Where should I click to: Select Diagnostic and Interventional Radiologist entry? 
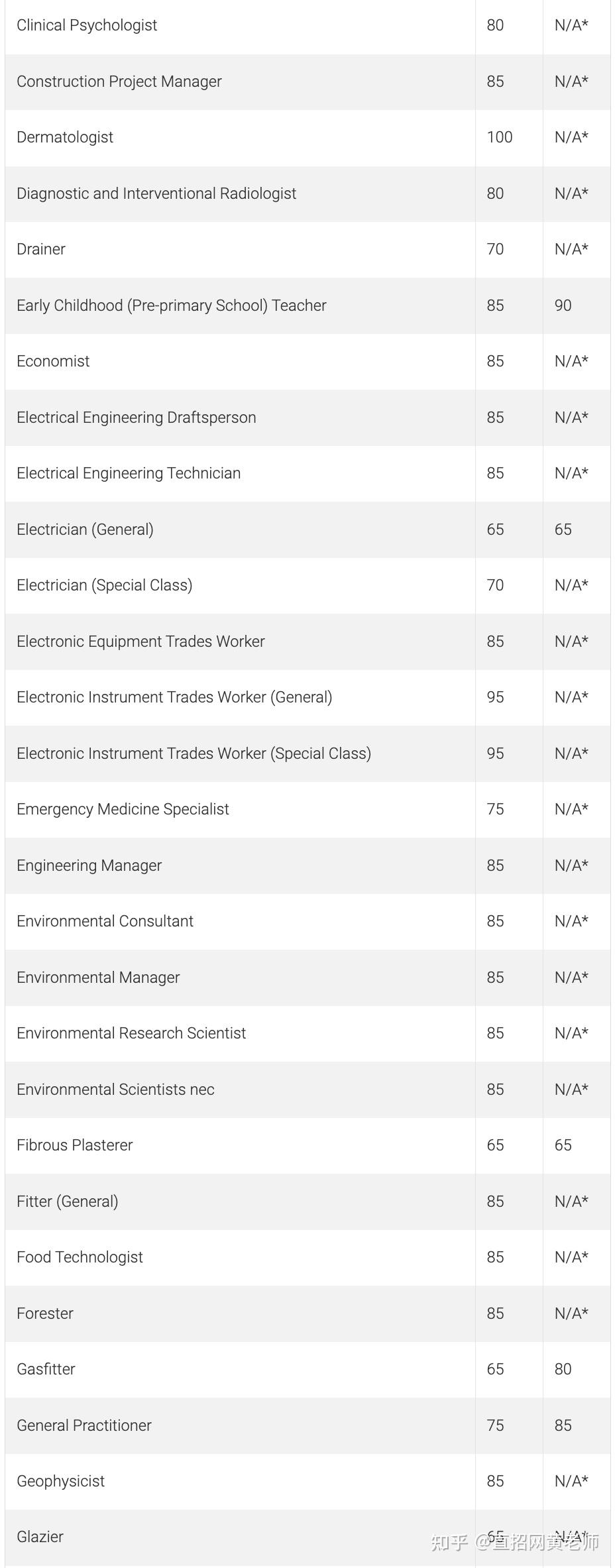pyautogui.click(x=156, y=194)
